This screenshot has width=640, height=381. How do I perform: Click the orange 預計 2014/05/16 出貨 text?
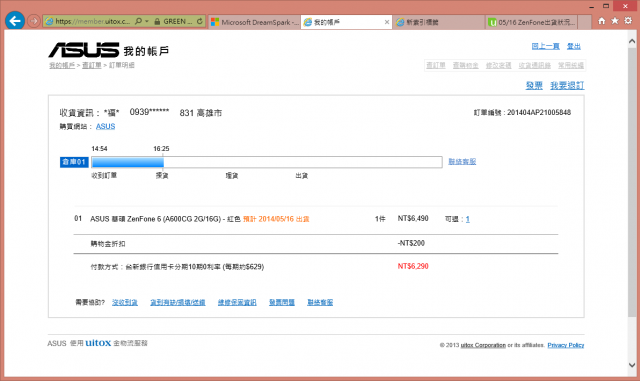tap(276, 219)
